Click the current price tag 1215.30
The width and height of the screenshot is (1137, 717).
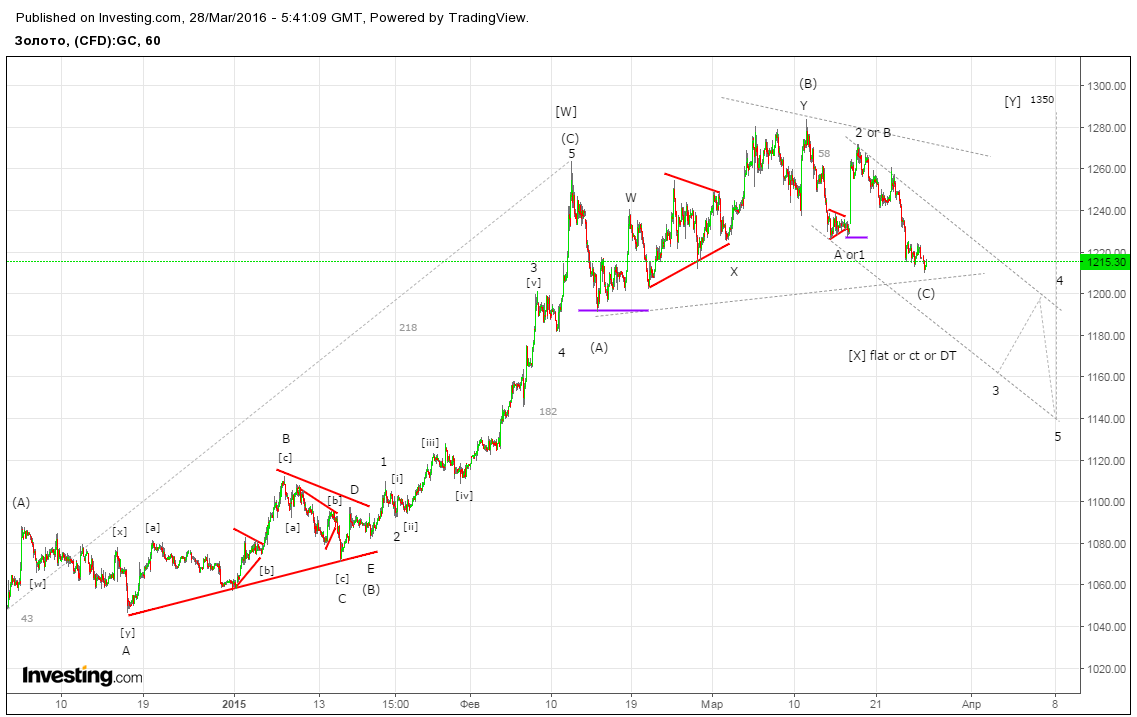pyautogui.click(x=1105, y=262)
